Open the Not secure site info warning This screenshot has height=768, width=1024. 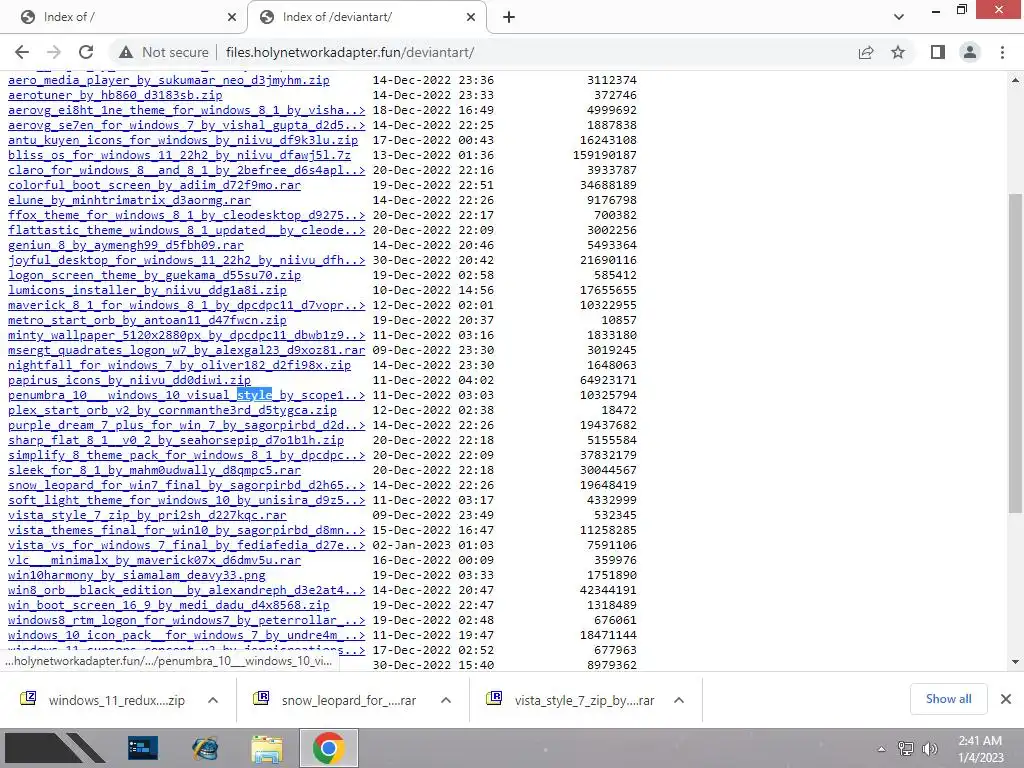click(163, 52)
